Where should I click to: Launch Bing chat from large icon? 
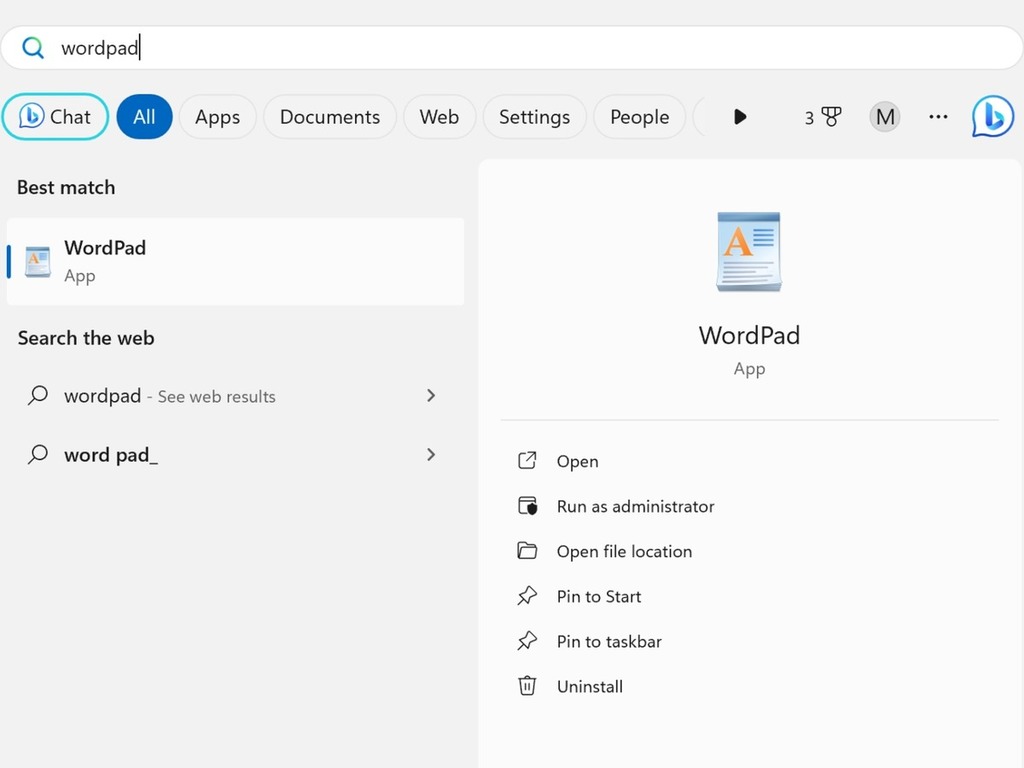pos(993,117)
